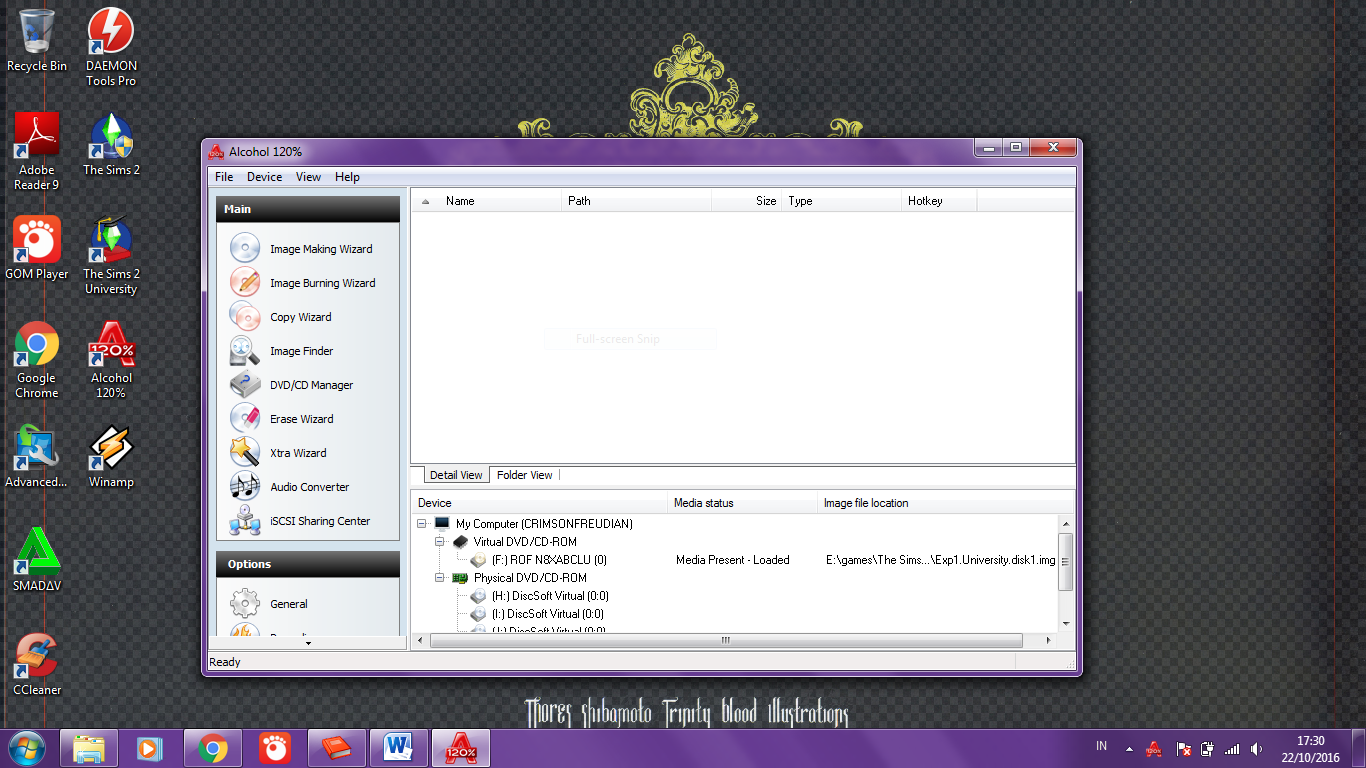
Task: Select the Recycle Bin desktop icon
Action: tap(37, 41)
